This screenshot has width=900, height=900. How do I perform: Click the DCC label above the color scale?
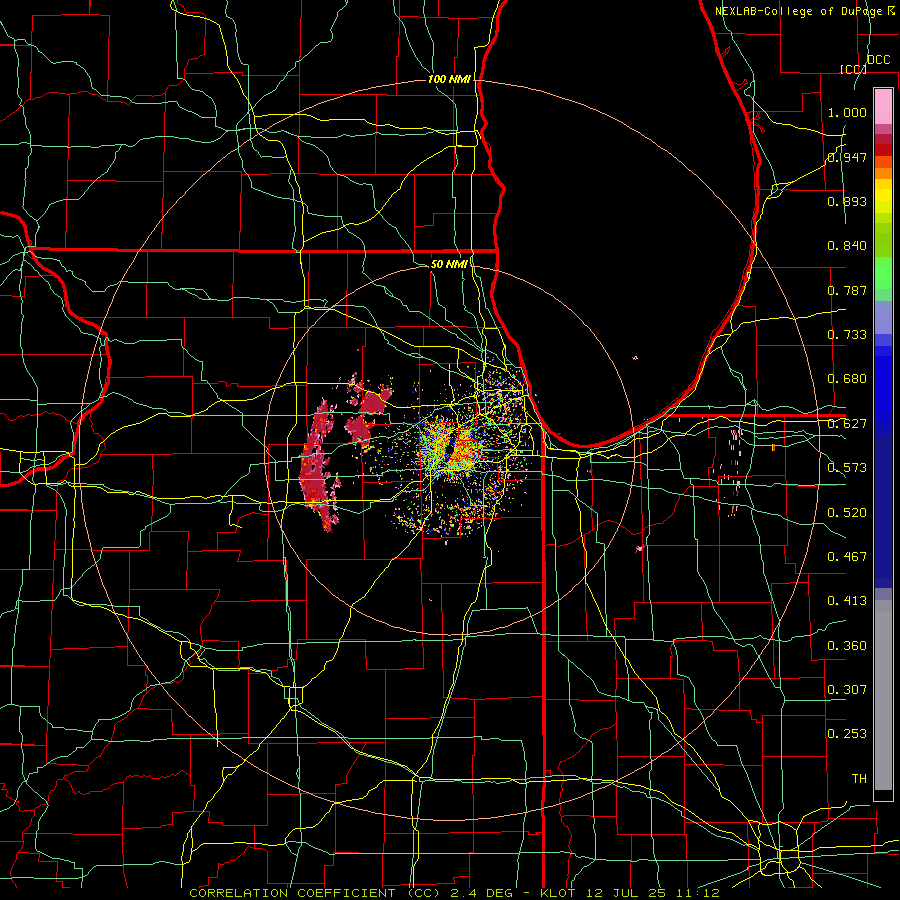click(x=878, y=60)
